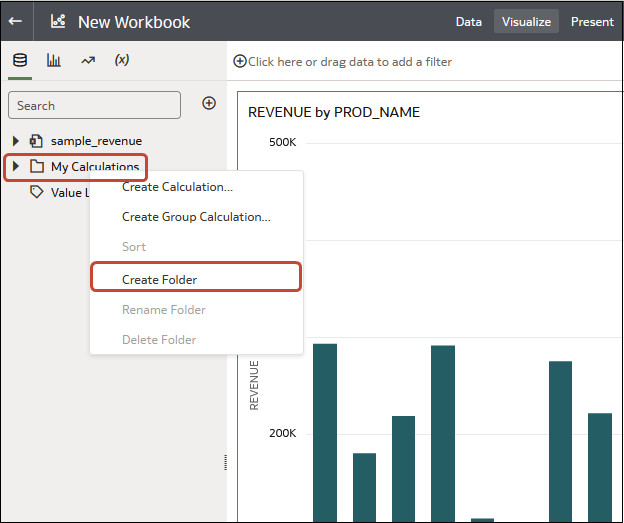Switch to the Present tab
This screenshot has width=624, height=523.
592,21
